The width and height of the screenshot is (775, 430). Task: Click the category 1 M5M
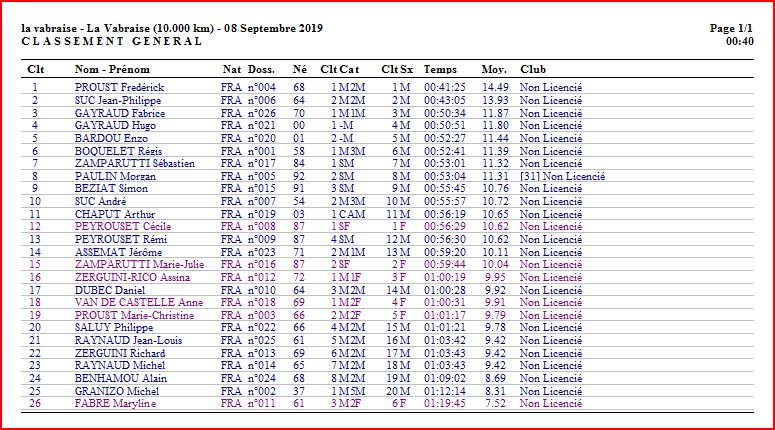pos(348,391)
